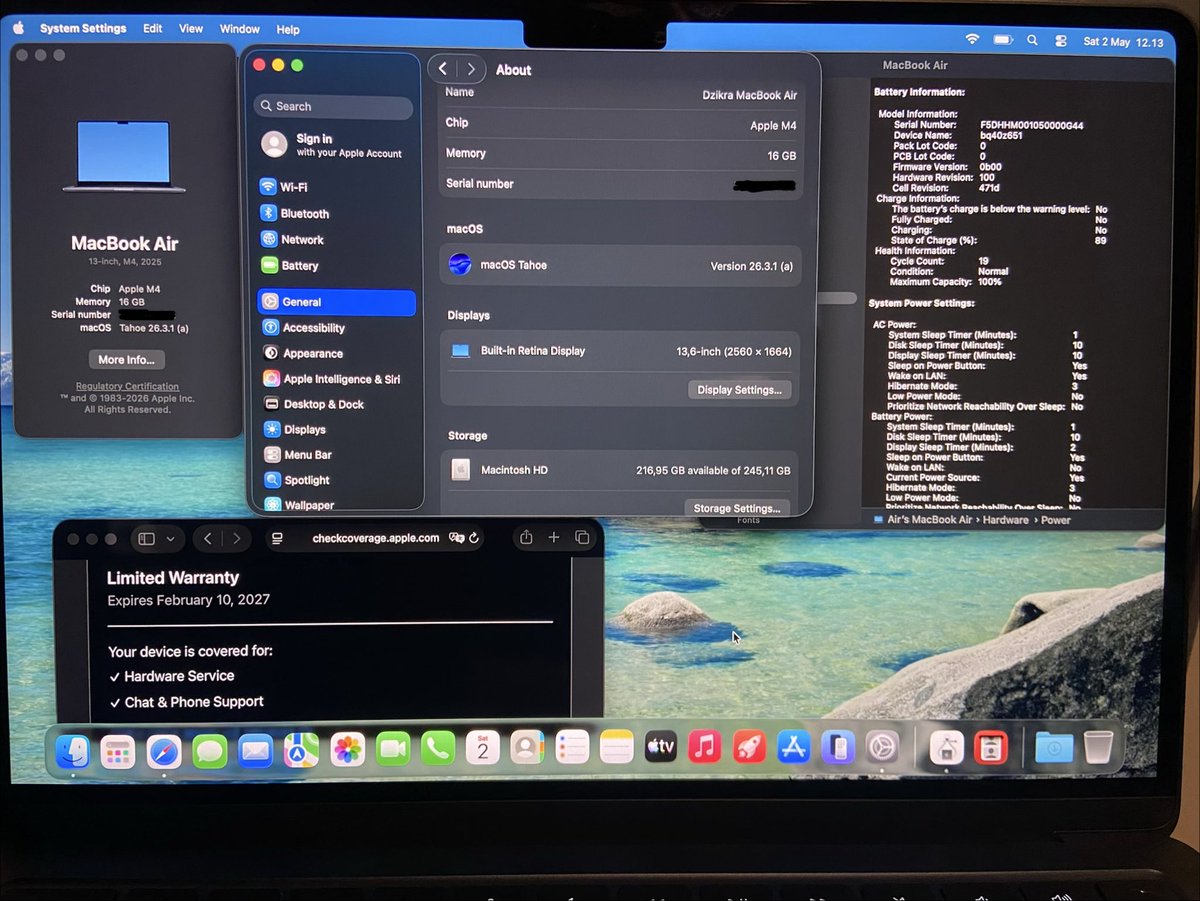Screen dimensions: 1200x901
Task: Open the Regulatory Certification link
Action: 127,386
